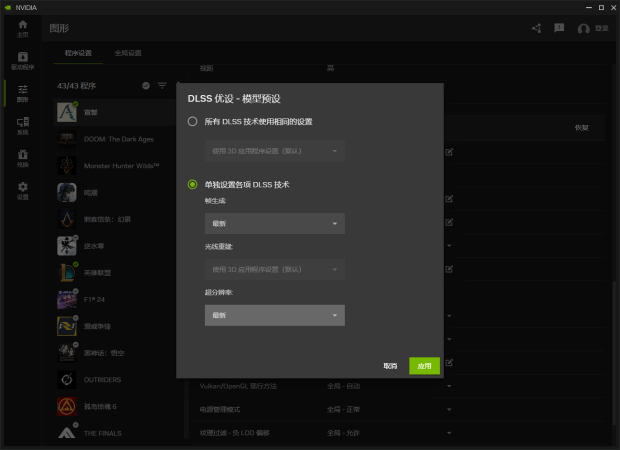Expand 电源管理模式 dropdown arrow
This screenshot has height=450, width=620.
(x=449, y=409)
